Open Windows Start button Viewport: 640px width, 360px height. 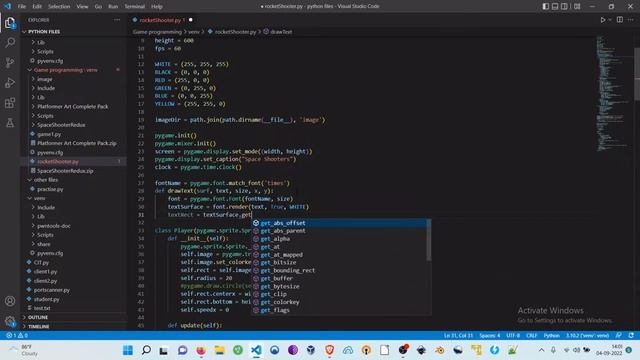(x=128, y=350)
